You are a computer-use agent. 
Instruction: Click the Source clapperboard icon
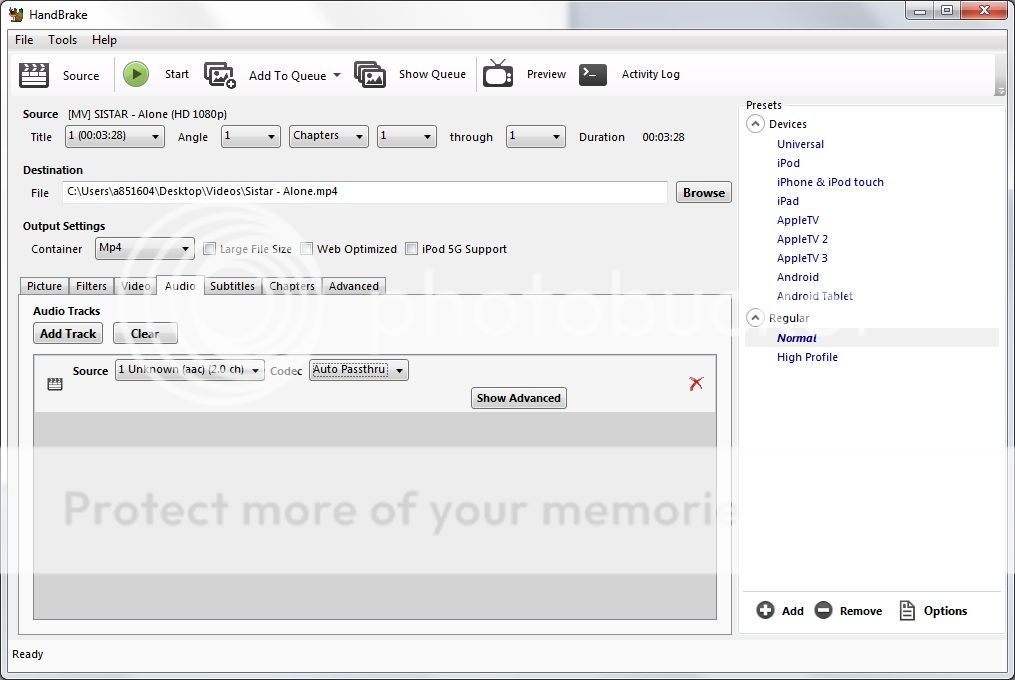tap(34, 75)
